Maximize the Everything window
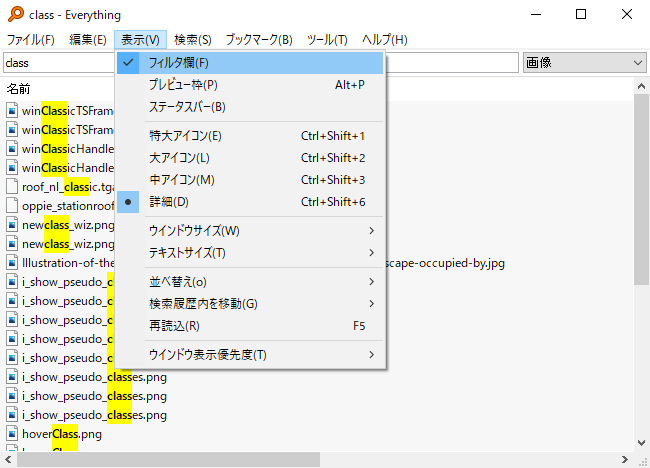The width and height of the screenshot is (650, 468). click(x=581, y=15)
